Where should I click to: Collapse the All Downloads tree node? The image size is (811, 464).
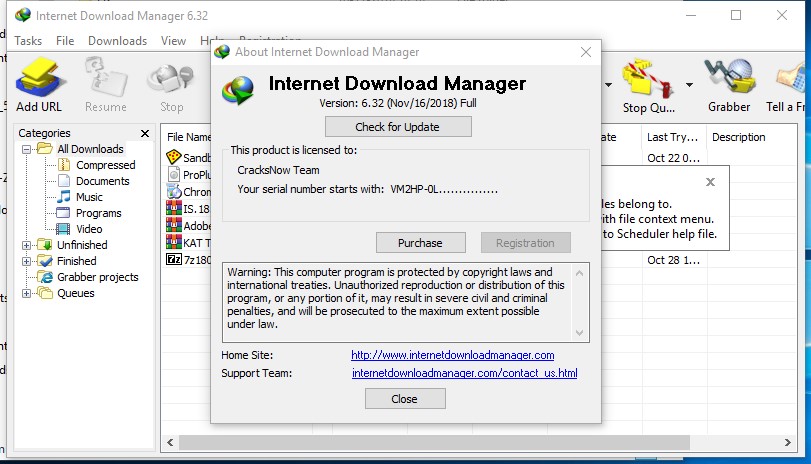point(26,149)
